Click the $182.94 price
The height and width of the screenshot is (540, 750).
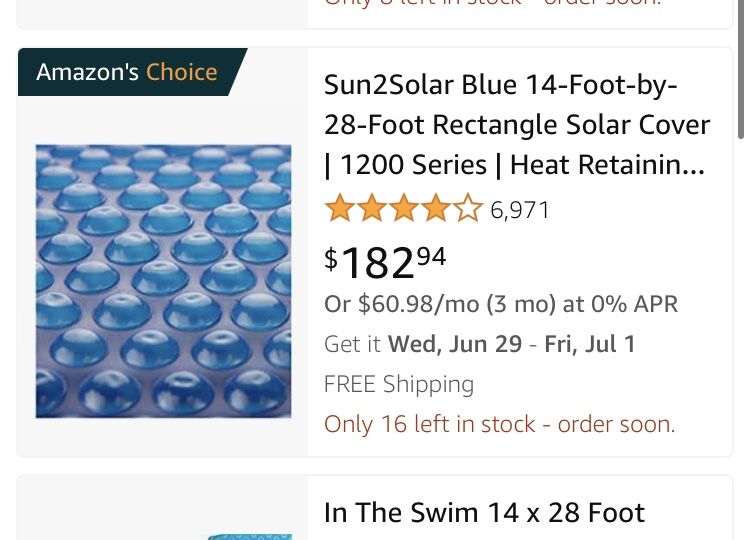pyautogui.click(x=385, y=262)
